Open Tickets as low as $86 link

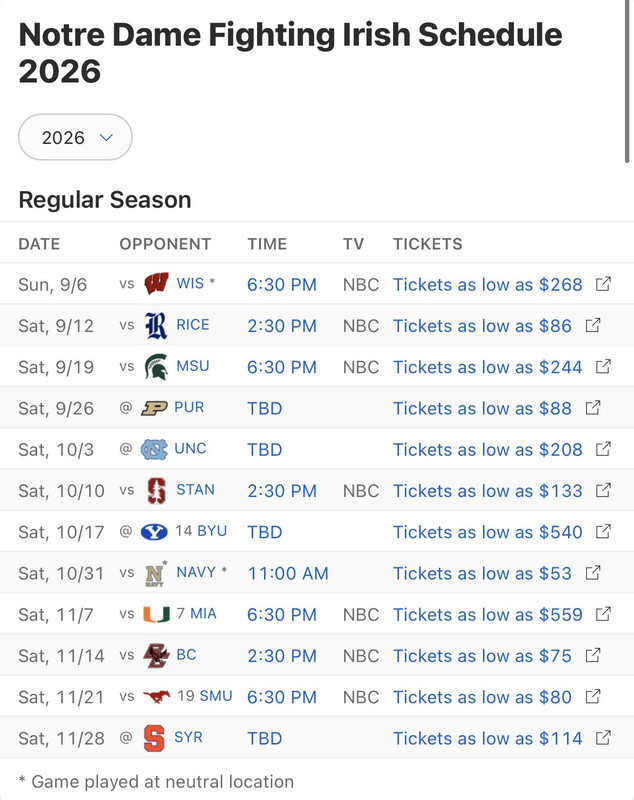point(482,326)
